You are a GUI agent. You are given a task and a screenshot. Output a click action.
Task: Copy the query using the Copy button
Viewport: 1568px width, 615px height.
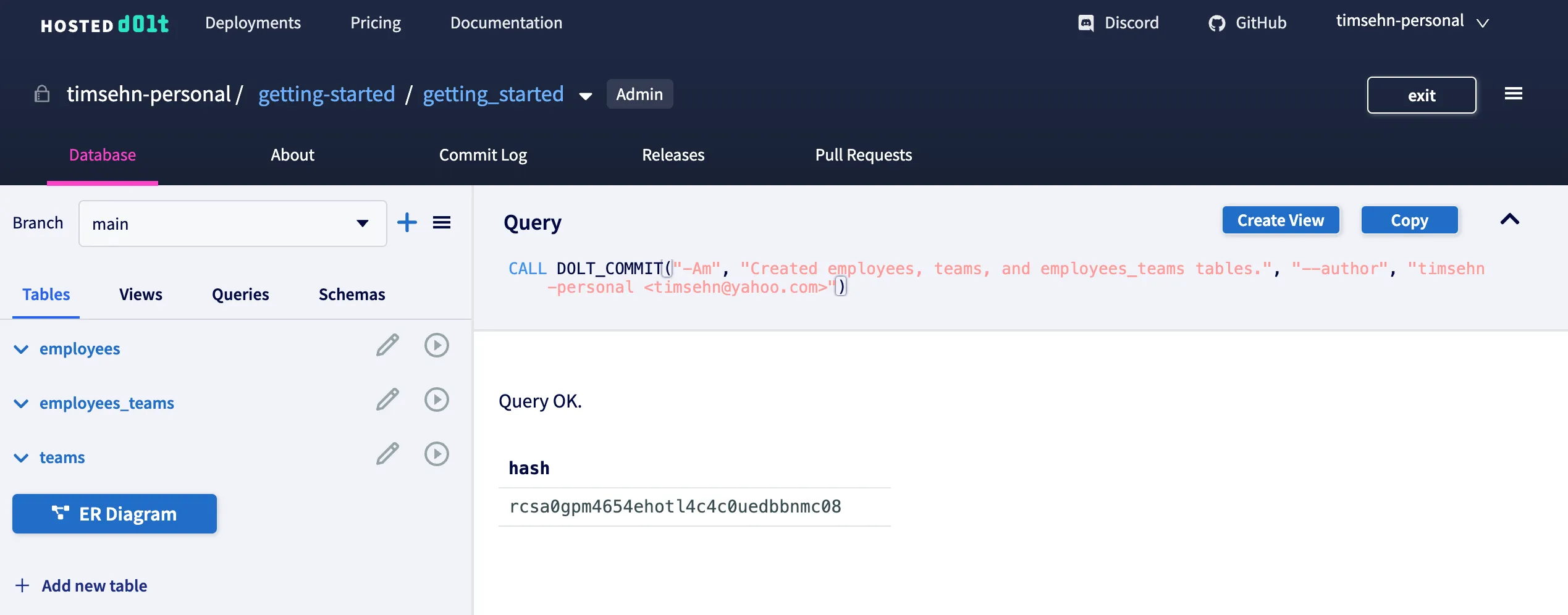click(1409, 220)
